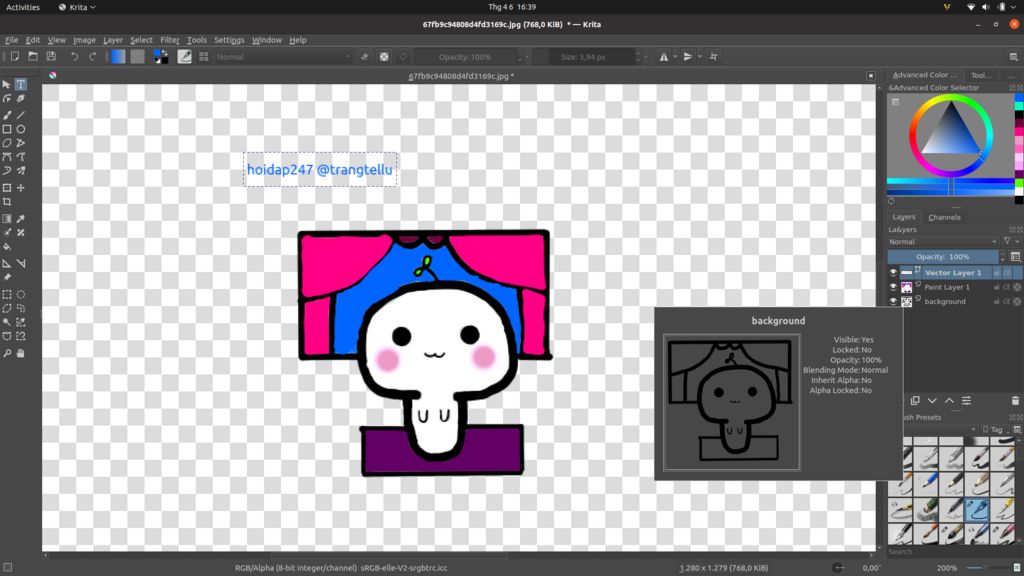
Task: Select the Paint Layer 1 layer
Action: (947, 287)
